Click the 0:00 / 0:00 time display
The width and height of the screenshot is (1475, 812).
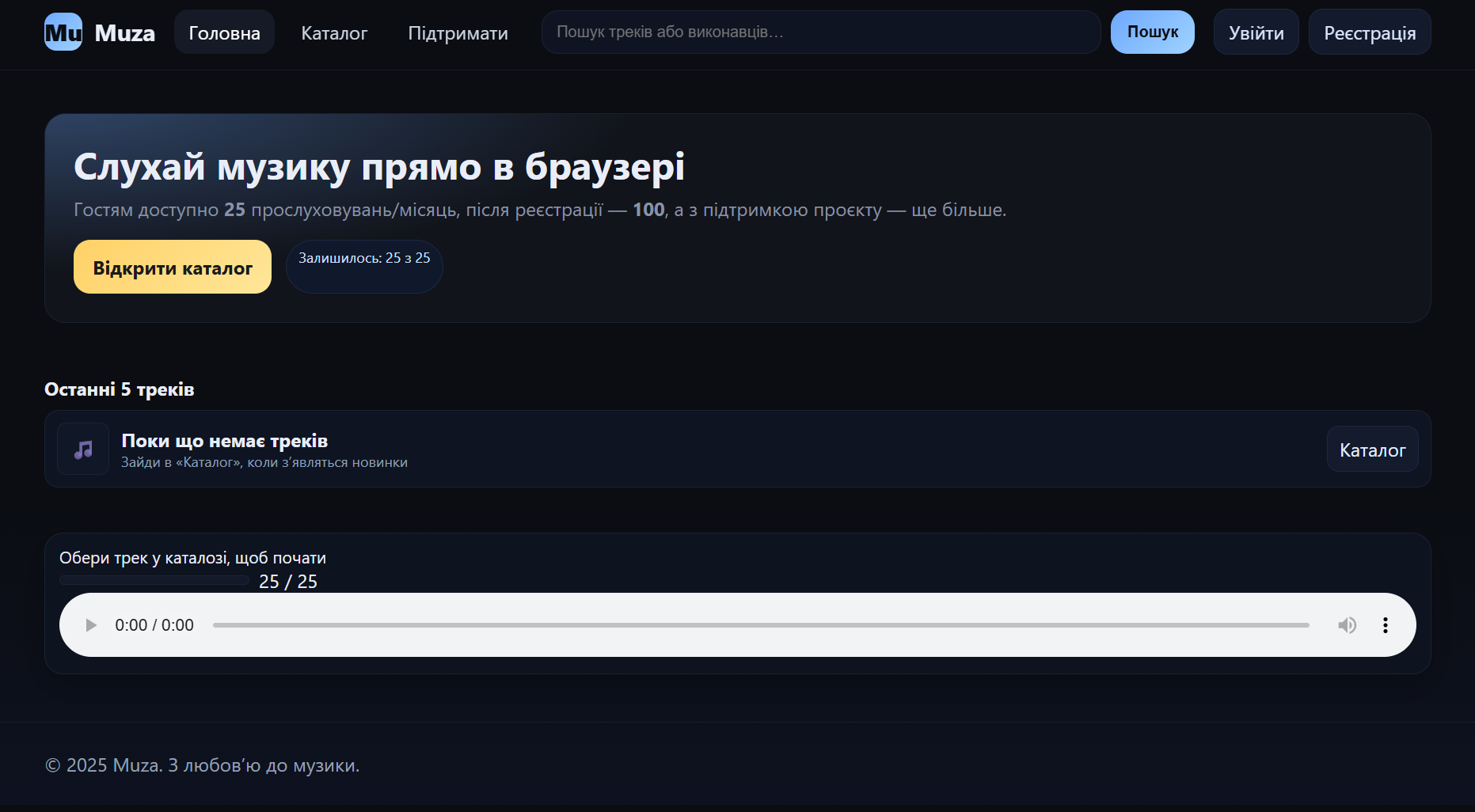click(154, 625)
